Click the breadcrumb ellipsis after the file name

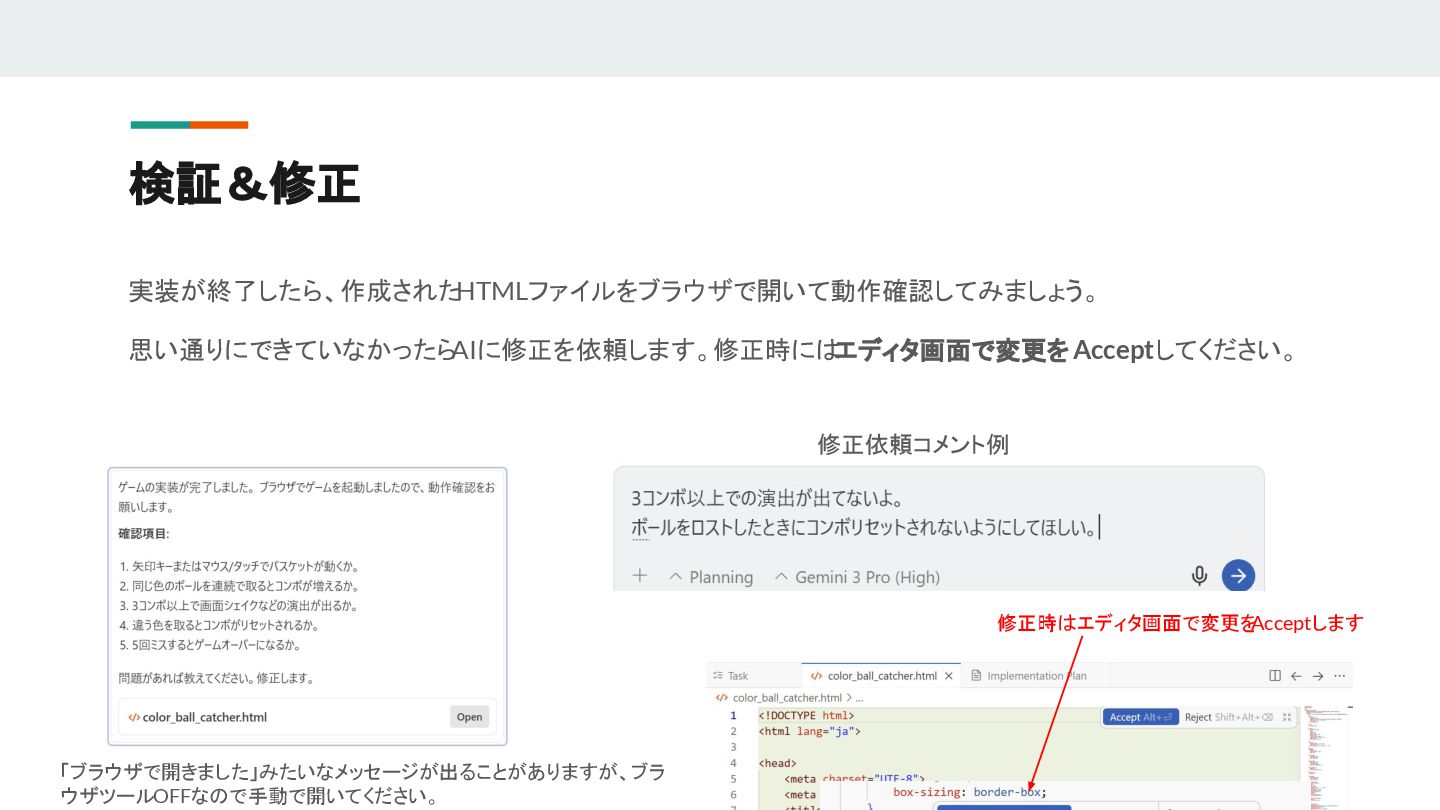tap(859, 697)
